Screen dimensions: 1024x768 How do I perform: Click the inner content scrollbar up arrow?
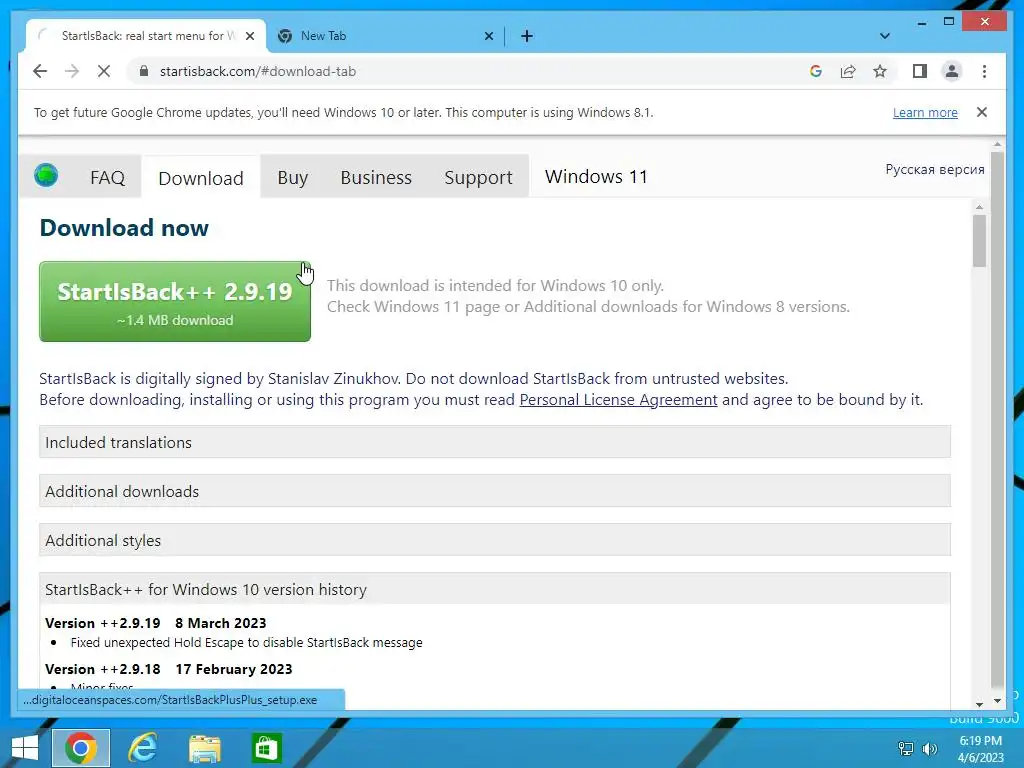pos(978,207)
